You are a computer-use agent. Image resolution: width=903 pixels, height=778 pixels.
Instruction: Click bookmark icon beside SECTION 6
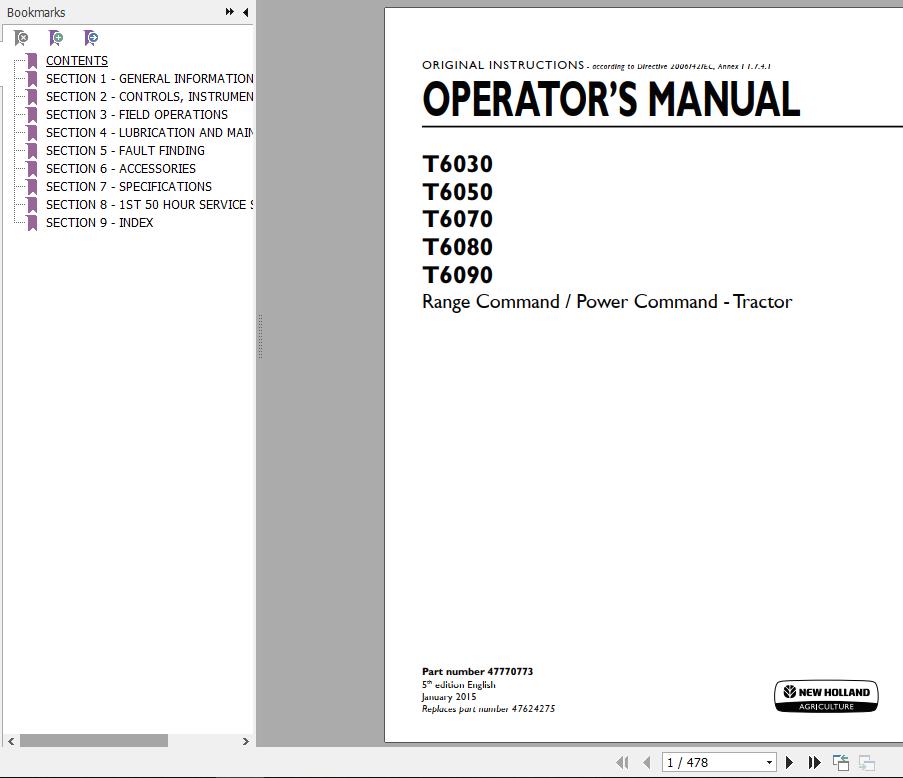click(x=32, y=169)
